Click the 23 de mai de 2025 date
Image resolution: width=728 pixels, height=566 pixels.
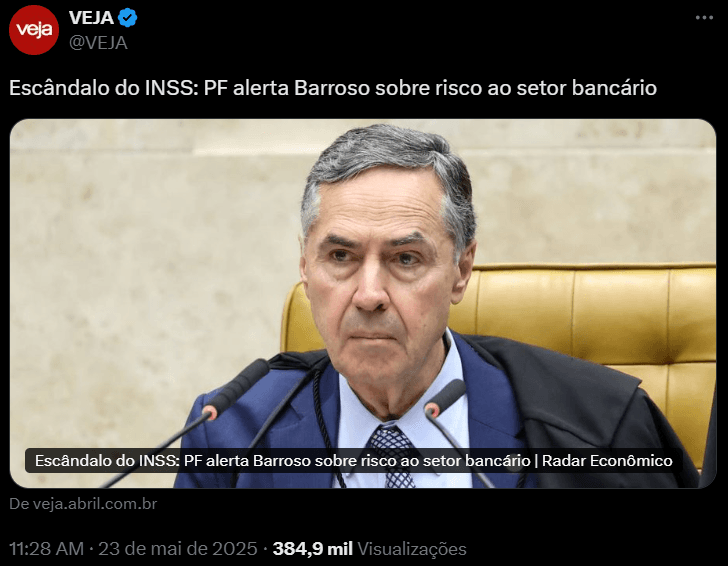pyautogui.click(x=177, y=549)
